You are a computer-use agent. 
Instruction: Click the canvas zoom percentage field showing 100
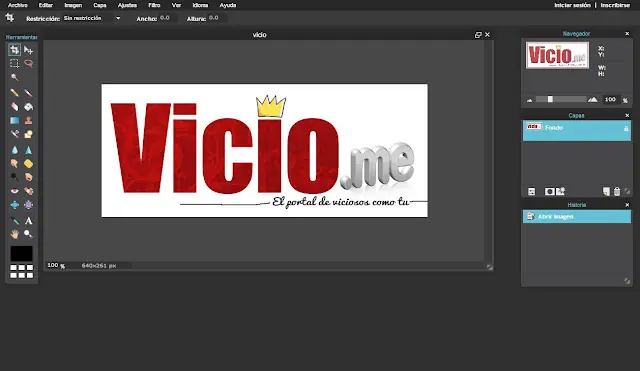click(x=53, y=265)
